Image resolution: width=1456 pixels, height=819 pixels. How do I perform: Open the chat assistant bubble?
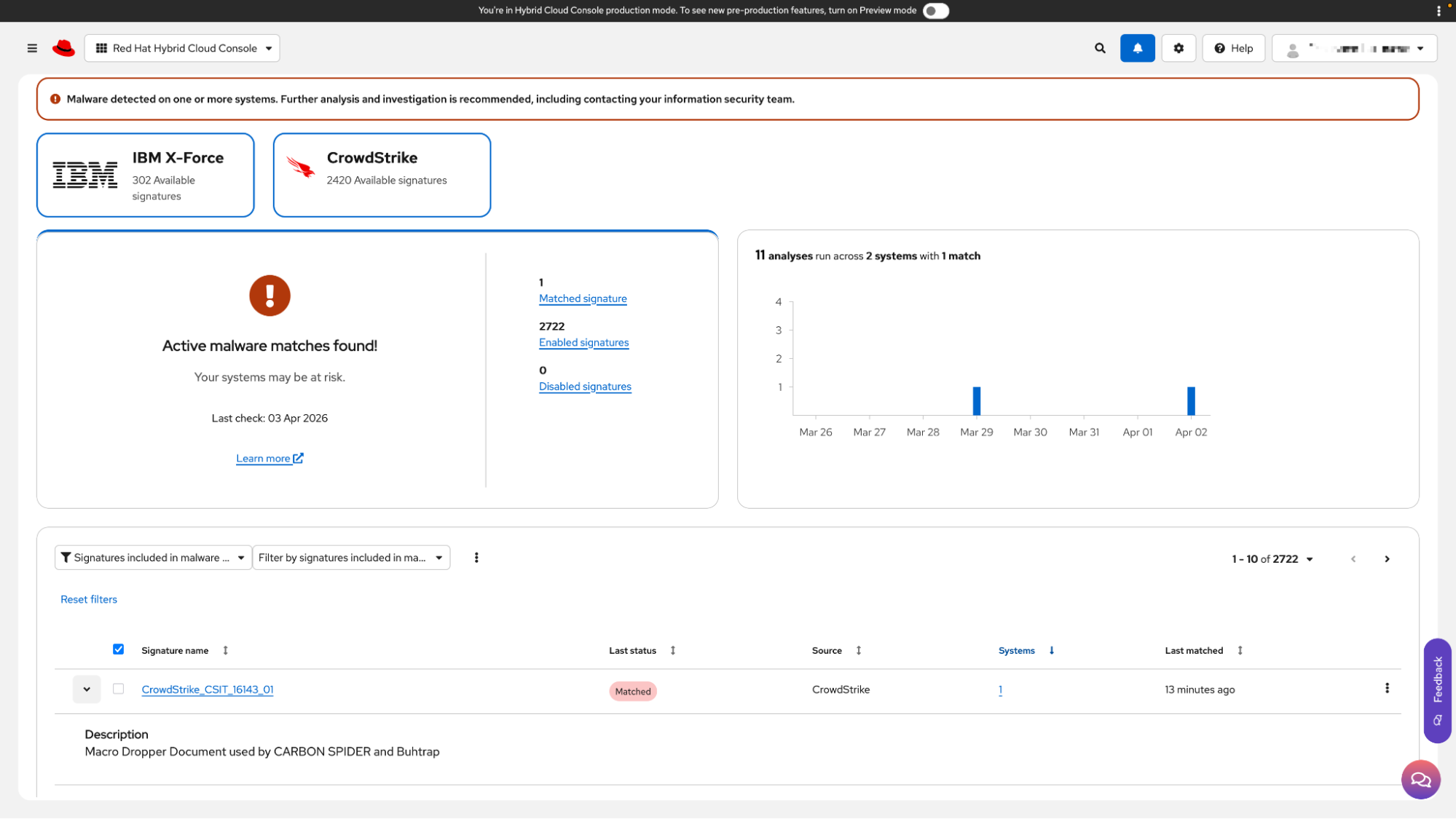[x=1420, y=780]
